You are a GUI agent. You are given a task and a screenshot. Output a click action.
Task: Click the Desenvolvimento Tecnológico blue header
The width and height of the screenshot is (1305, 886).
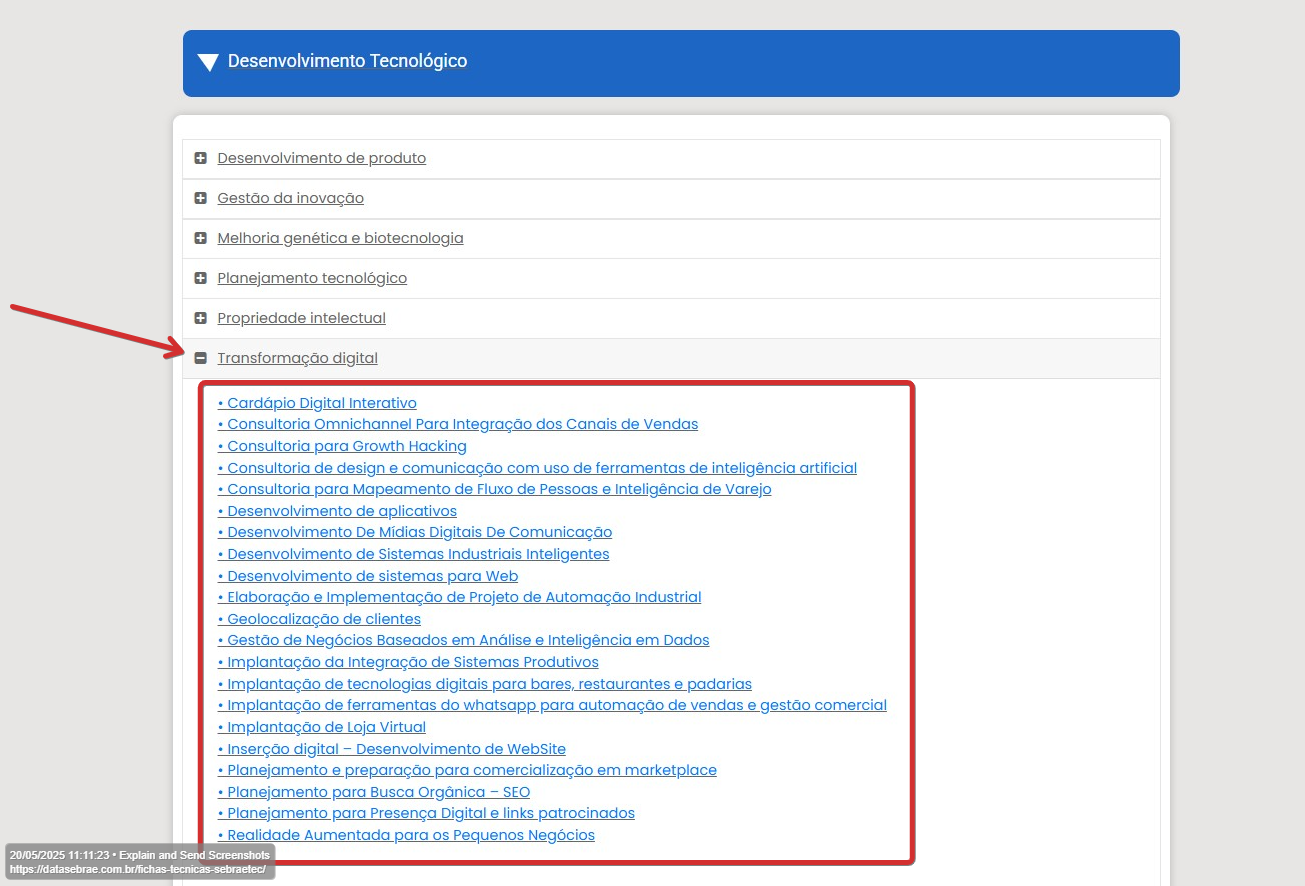(680, 62)
